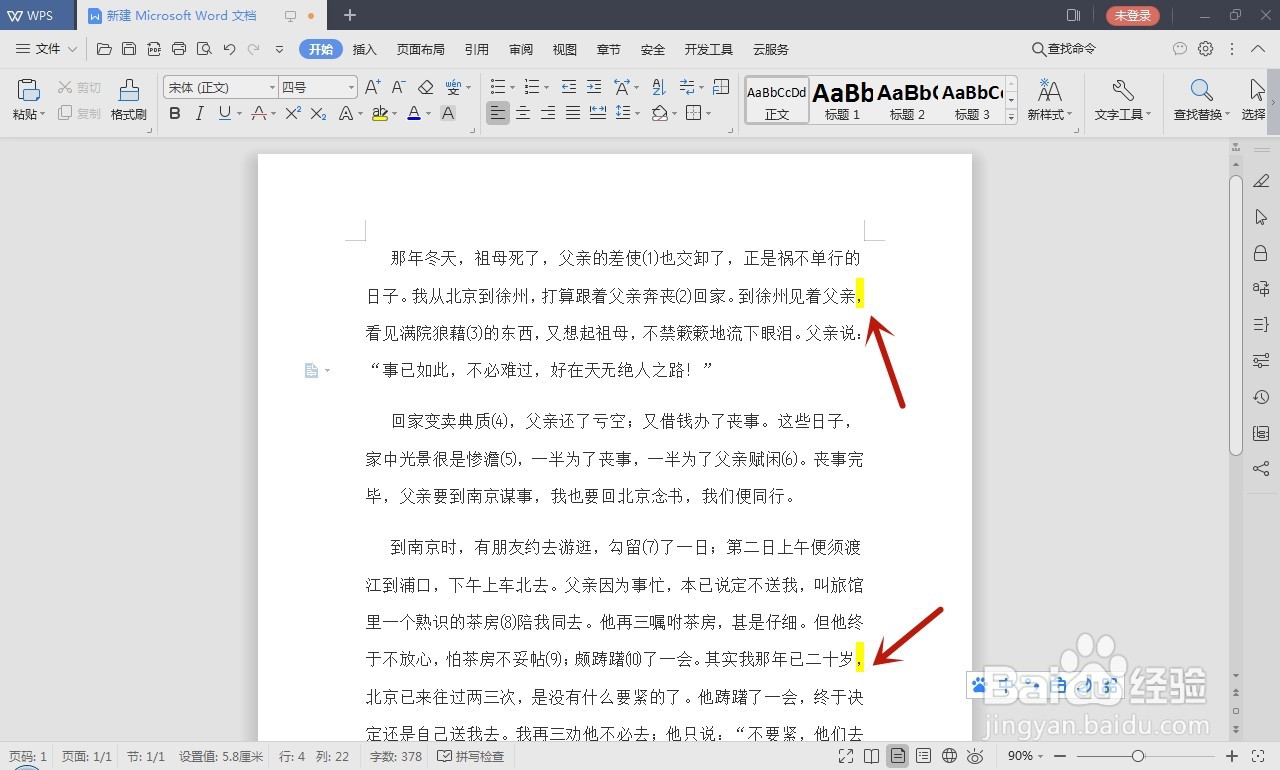
Task: Open the 文件 (File) menu
Action: pyautogui.click(x=47, y=49)
